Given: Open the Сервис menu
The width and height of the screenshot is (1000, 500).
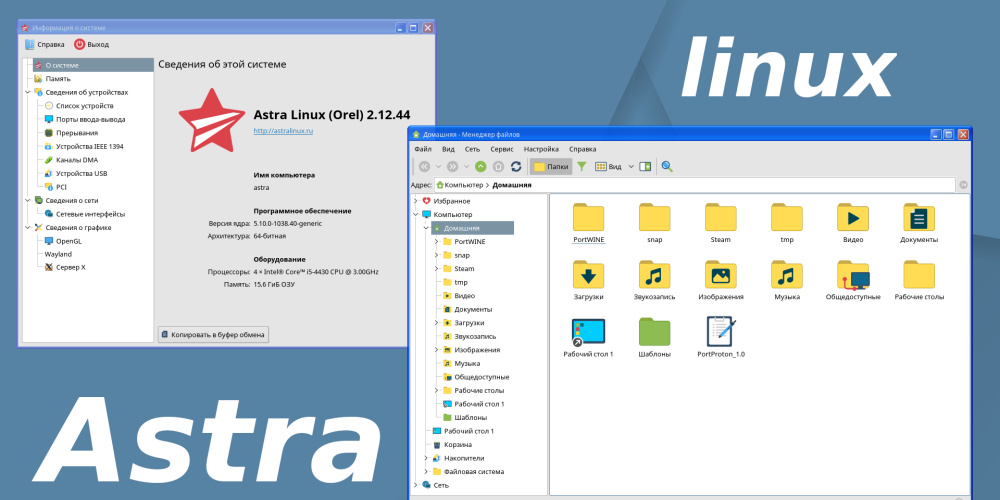Looking at the screenshot, I should (x=502, y=149).
